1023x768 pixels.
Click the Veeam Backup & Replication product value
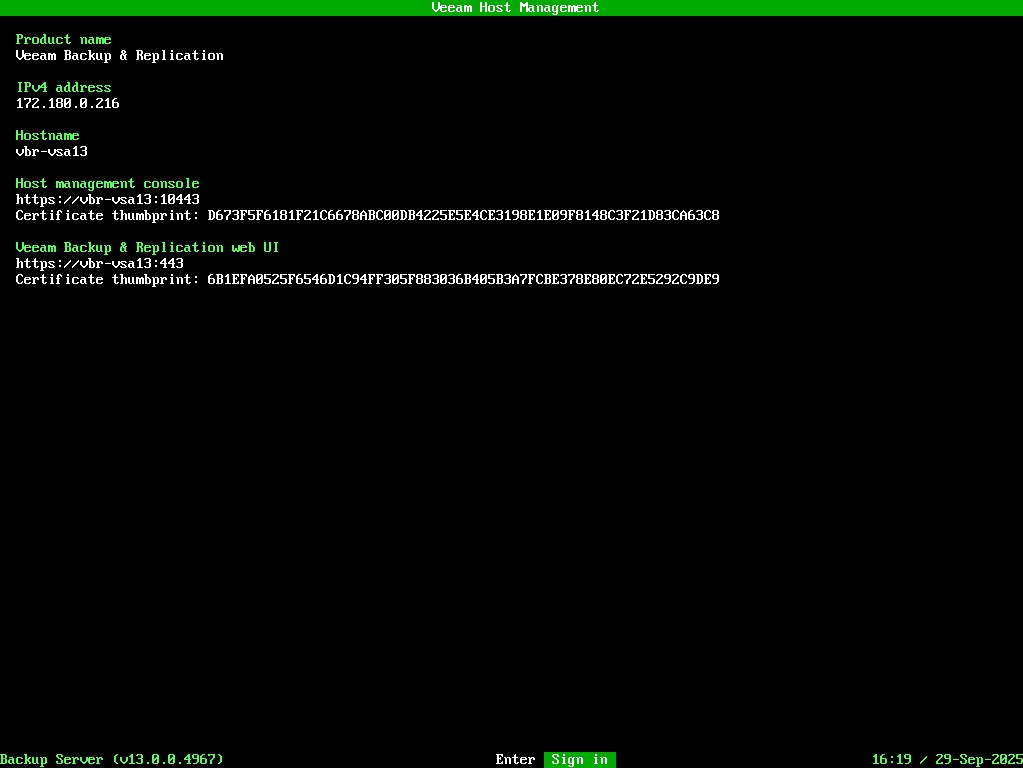coord(119,56)
